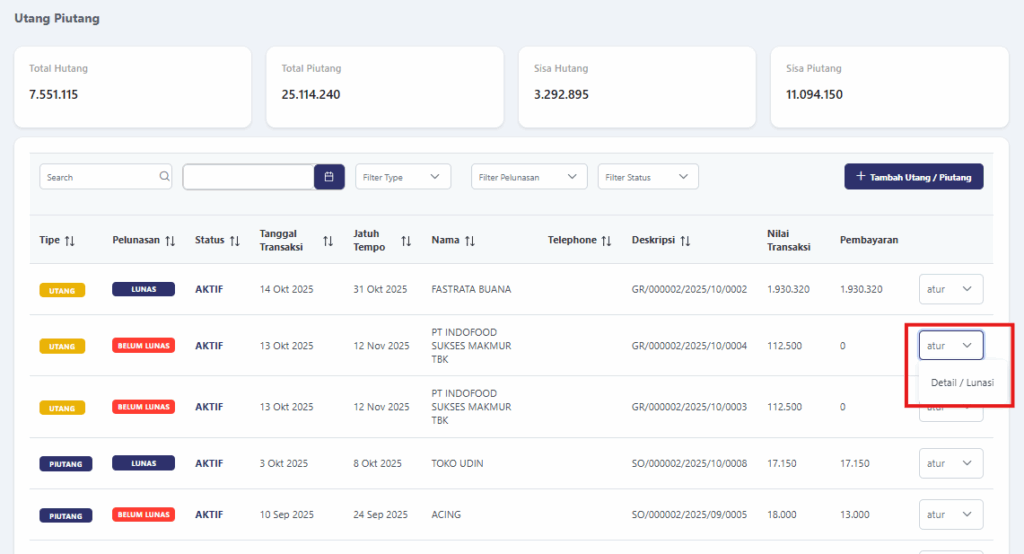The height and width of the screenshot is (554, 1024).
Task: Open atur dropdown for FASTRATA BUANA row
Action: click(x=950, y=289)
